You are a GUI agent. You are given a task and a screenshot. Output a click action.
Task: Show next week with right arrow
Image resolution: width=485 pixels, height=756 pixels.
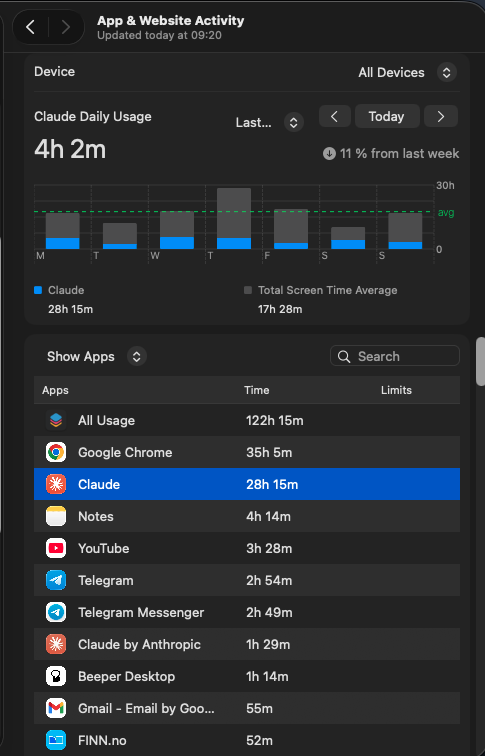441,116
